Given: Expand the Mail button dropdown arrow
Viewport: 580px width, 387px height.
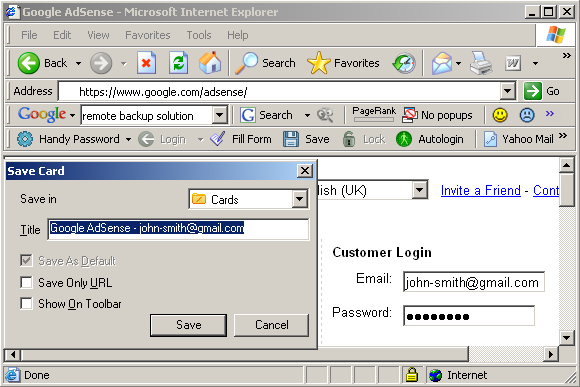Looking at the screenshot, I should point(458,64).
